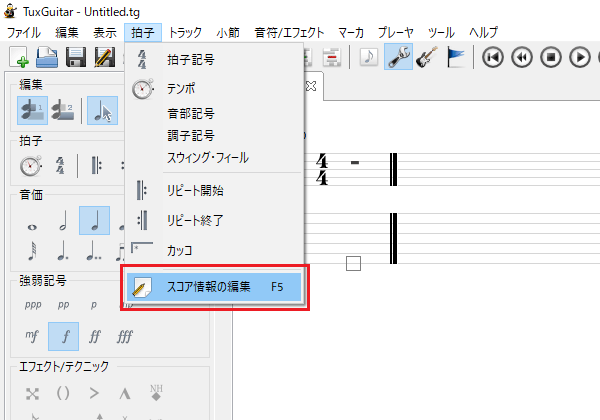Choose 音部記号 menu entry

214,113
